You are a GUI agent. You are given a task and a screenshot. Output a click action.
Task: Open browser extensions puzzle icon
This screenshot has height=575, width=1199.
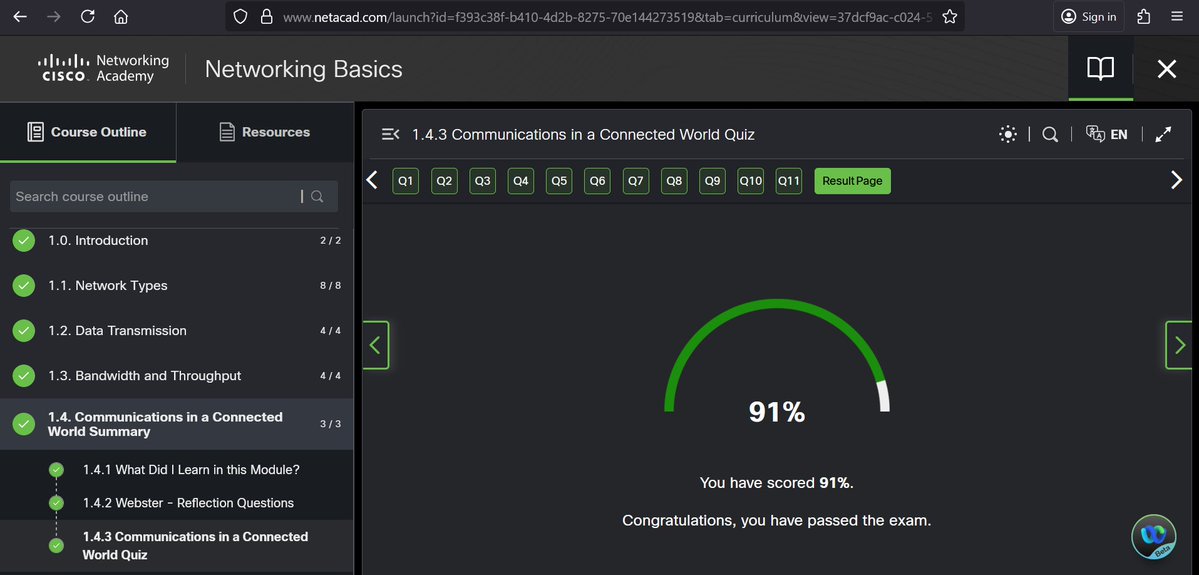click(1144, 17)
